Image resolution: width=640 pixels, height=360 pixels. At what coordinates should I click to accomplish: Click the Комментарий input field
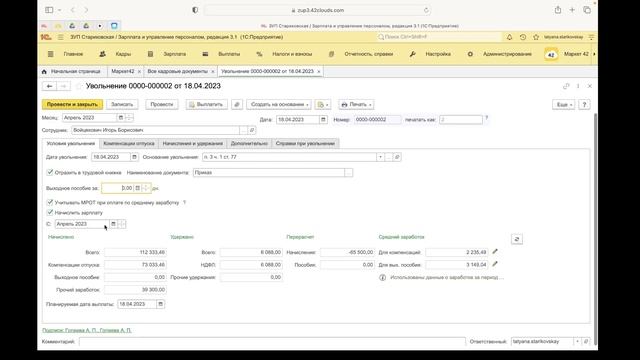point(272,341)
